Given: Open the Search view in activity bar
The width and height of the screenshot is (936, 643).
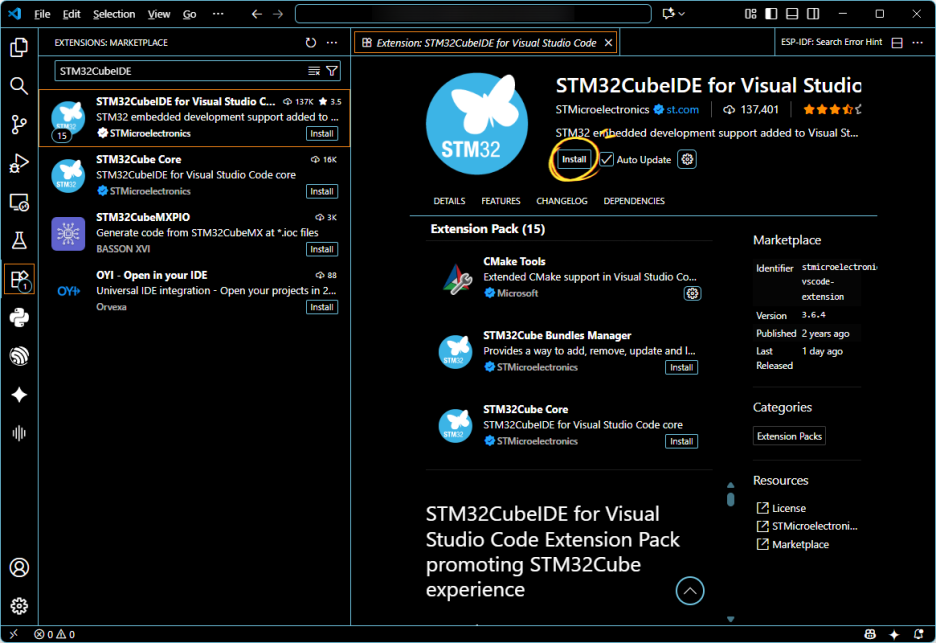Looking at the screenshot, I should (x=19, y=86).
